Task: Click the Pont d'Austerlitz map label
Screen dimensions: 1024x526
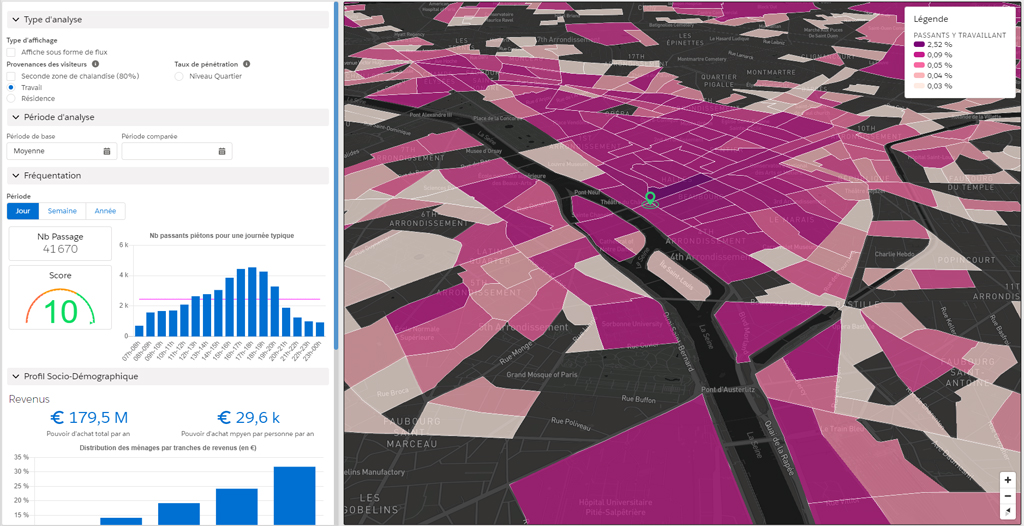Action: [729, 389]
